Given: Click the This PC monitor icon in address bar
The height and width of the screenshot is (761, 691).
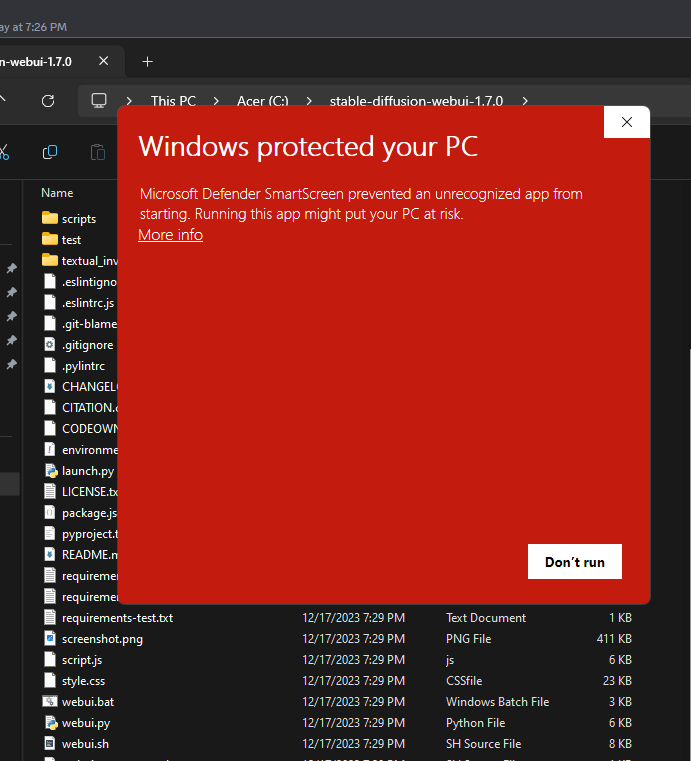Looking at the screenshot, I should click(99, 100).
